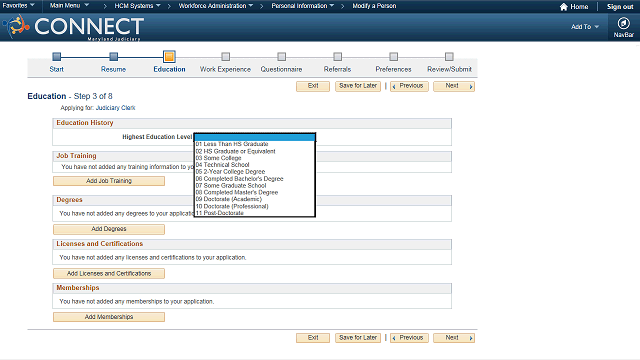Click the top Next button
The height and width of the screenshot is (360, 640).
pyautogui.click(x=454, y=86)
